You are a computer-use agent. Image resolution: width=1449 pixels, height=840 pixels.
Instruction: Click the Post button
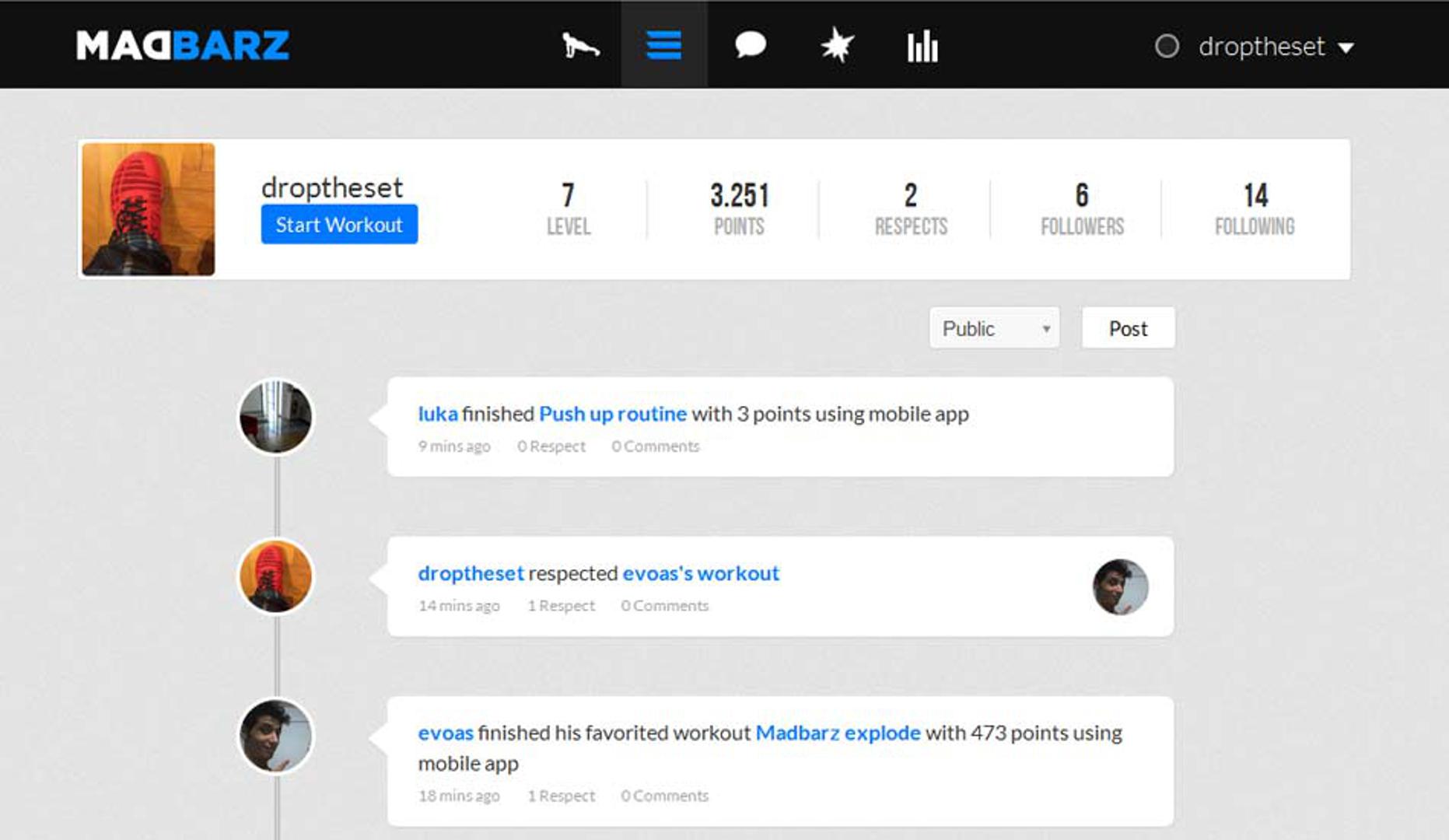tap(1127, 328)
